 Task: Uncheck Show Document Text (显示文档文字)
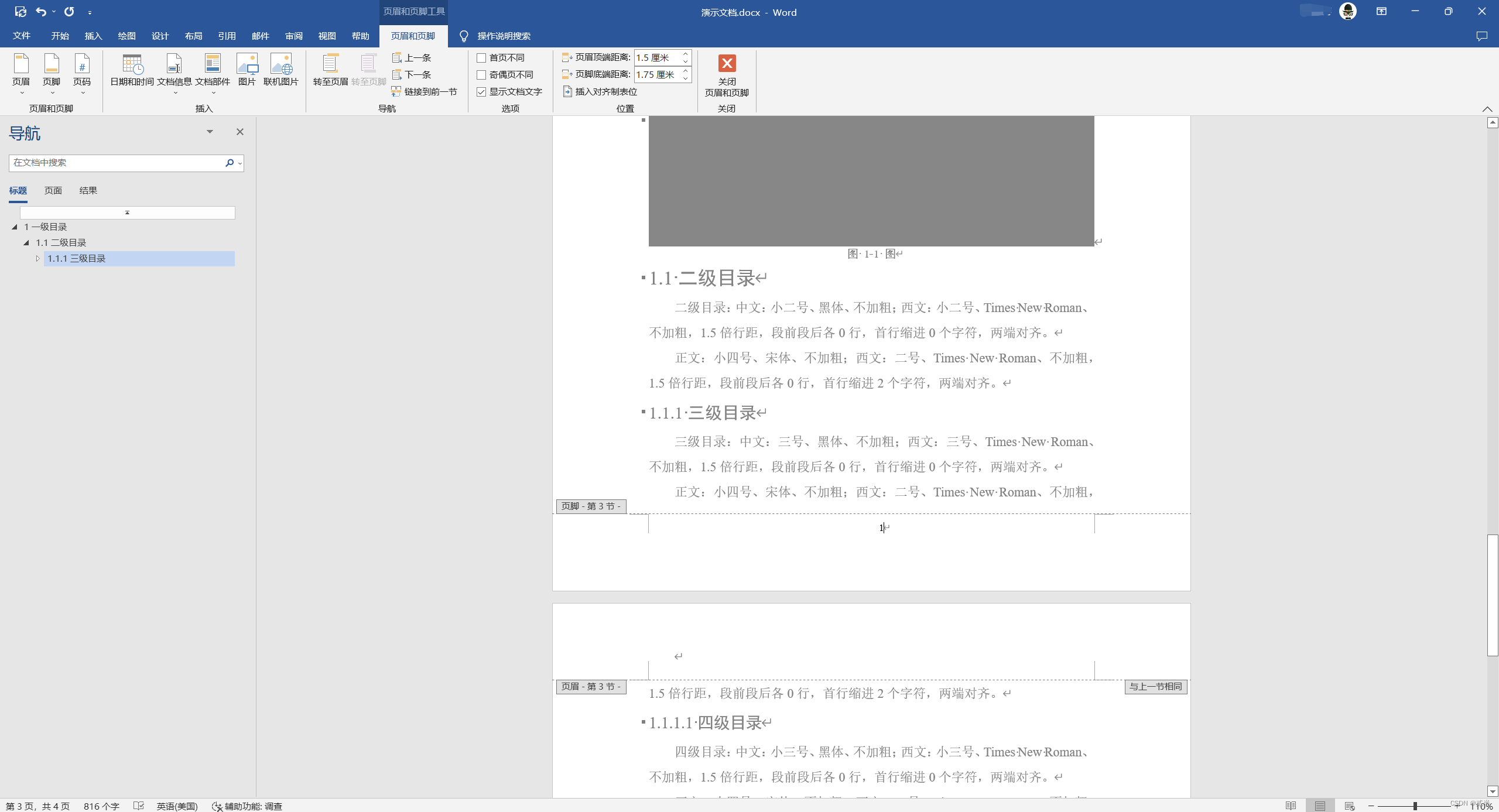click(x=481, y=91)
